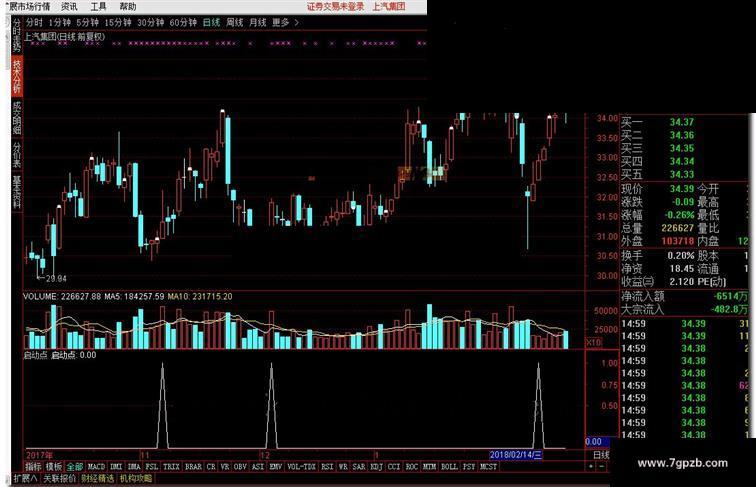
Task: Open 分时走势 sidebar tab
Action: coord(17,35)
